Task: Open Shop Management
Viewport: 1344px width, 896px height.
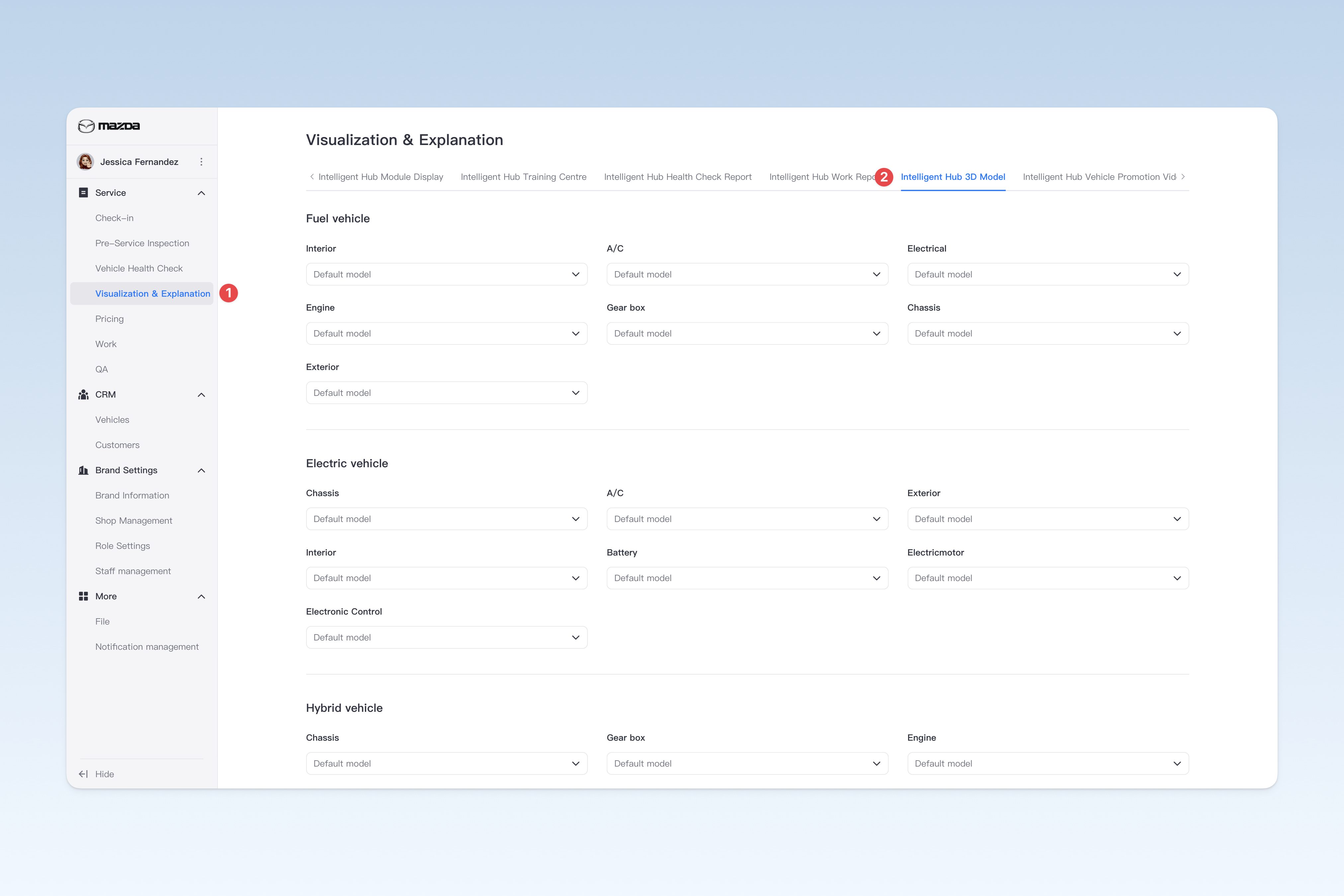Action: pyautogui.click(x=134, y=521)
